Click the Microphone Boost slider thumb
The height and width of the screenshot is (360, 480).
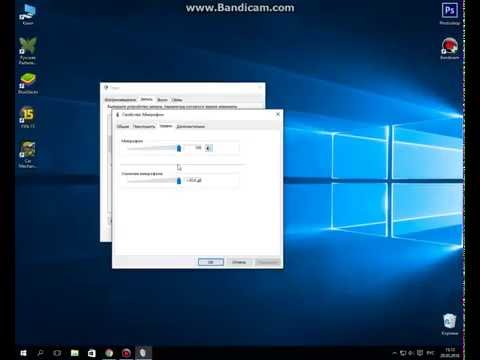[179, 181]
